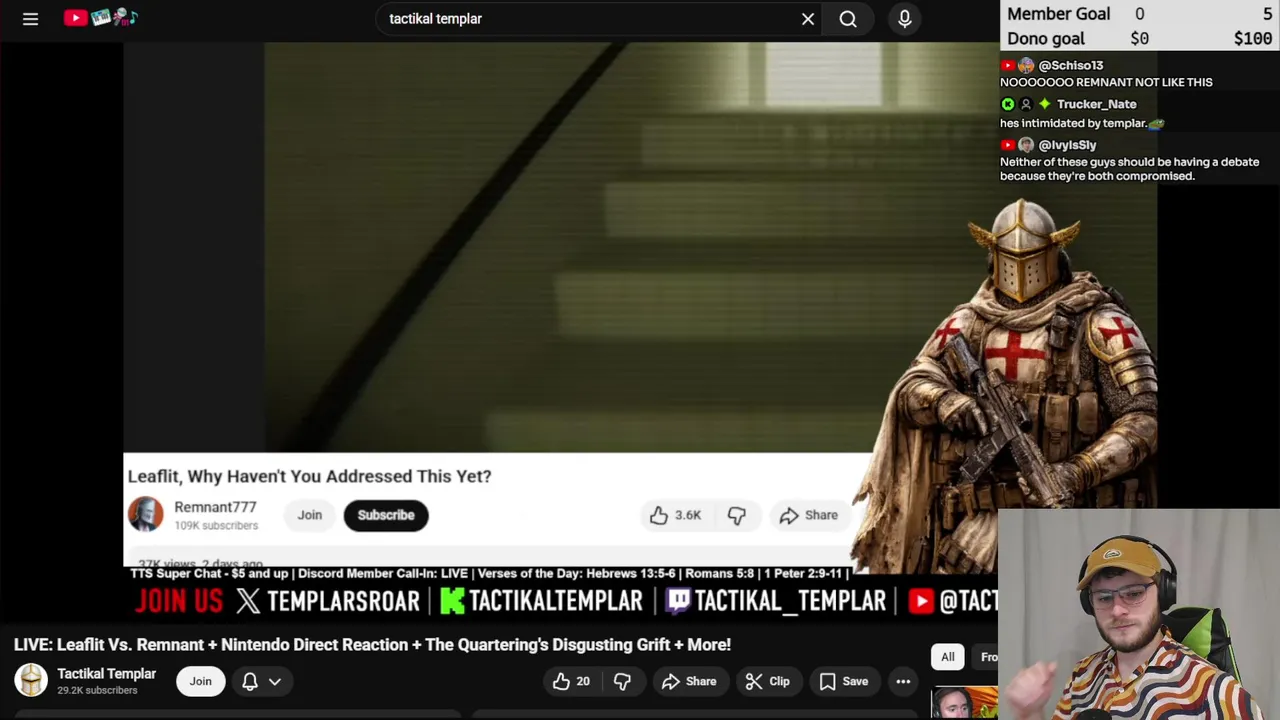The height and width of the screenshot is (720, 1280).
Task: Open chat author @IvyIsSly
Action: point(1067,145)
